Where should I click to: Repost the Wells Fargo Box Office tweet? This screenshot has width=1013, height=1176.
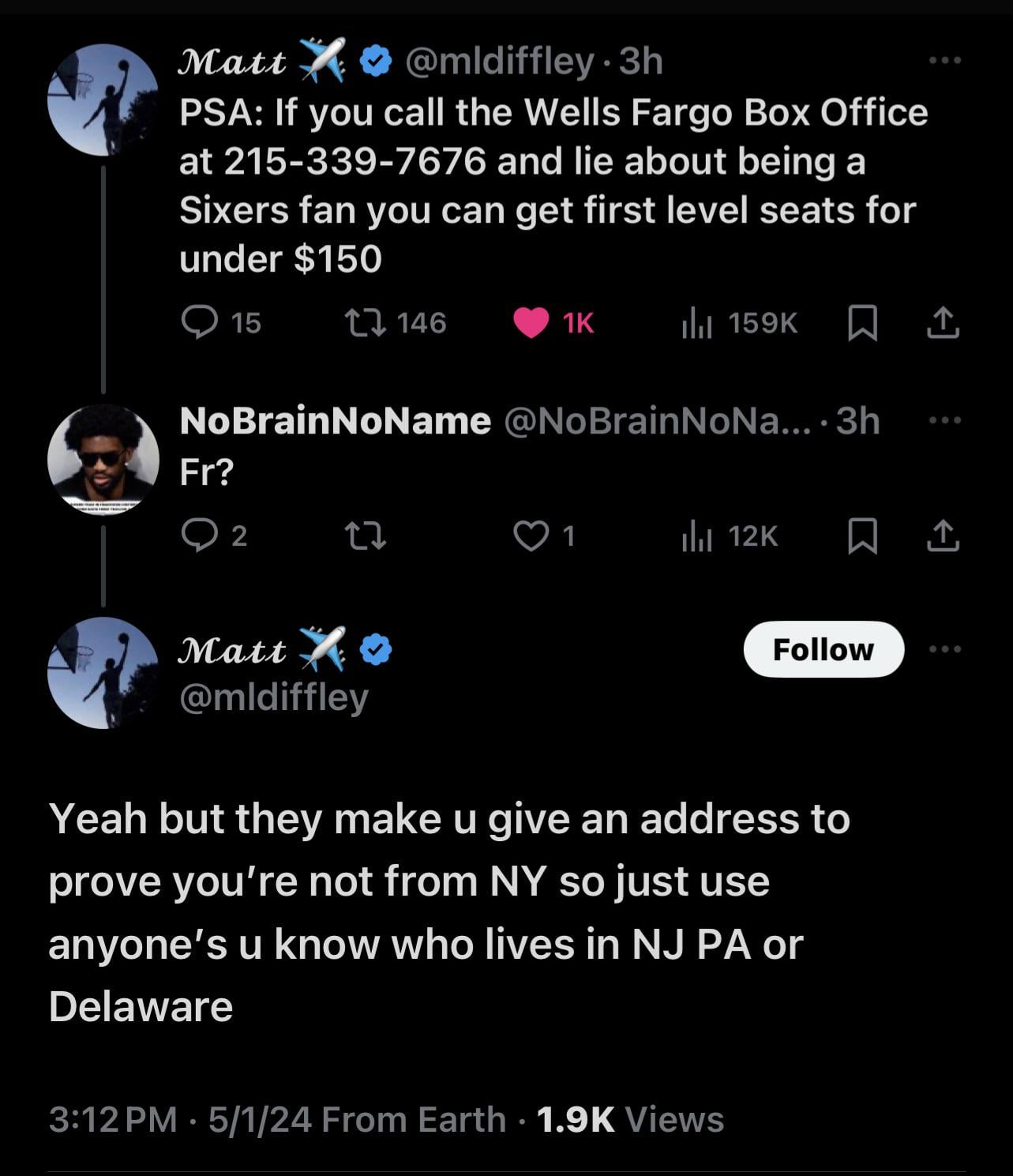pyautogui.click(x=366, y=322)
